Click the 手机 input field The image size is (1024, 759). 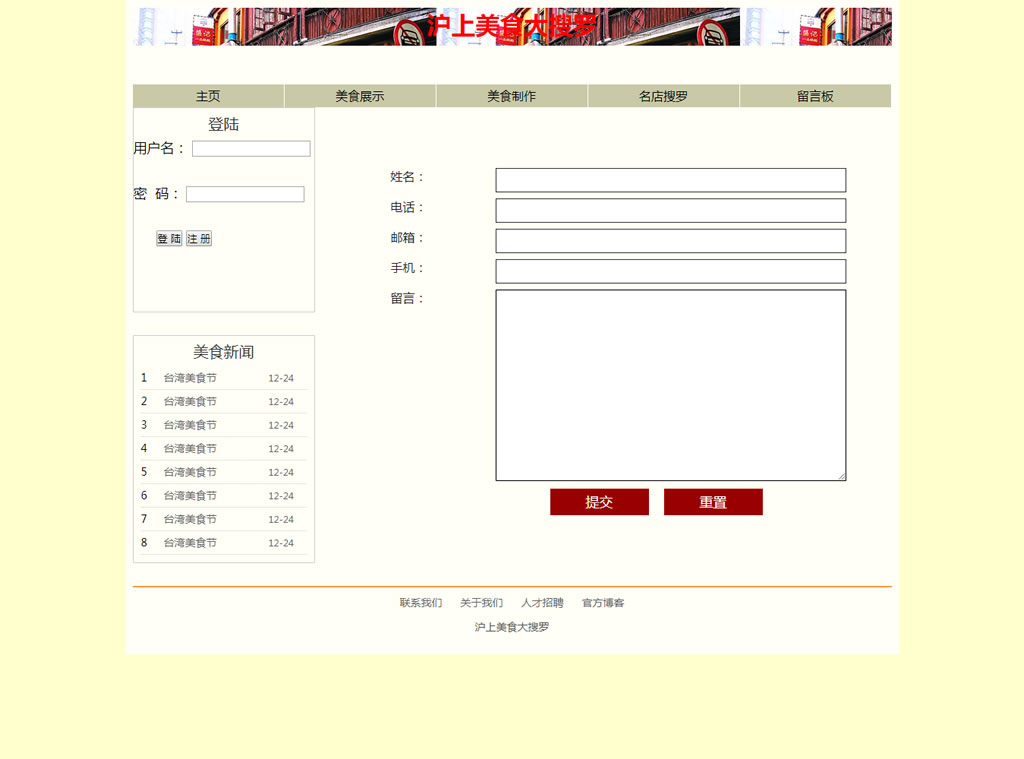click(670, 271)
